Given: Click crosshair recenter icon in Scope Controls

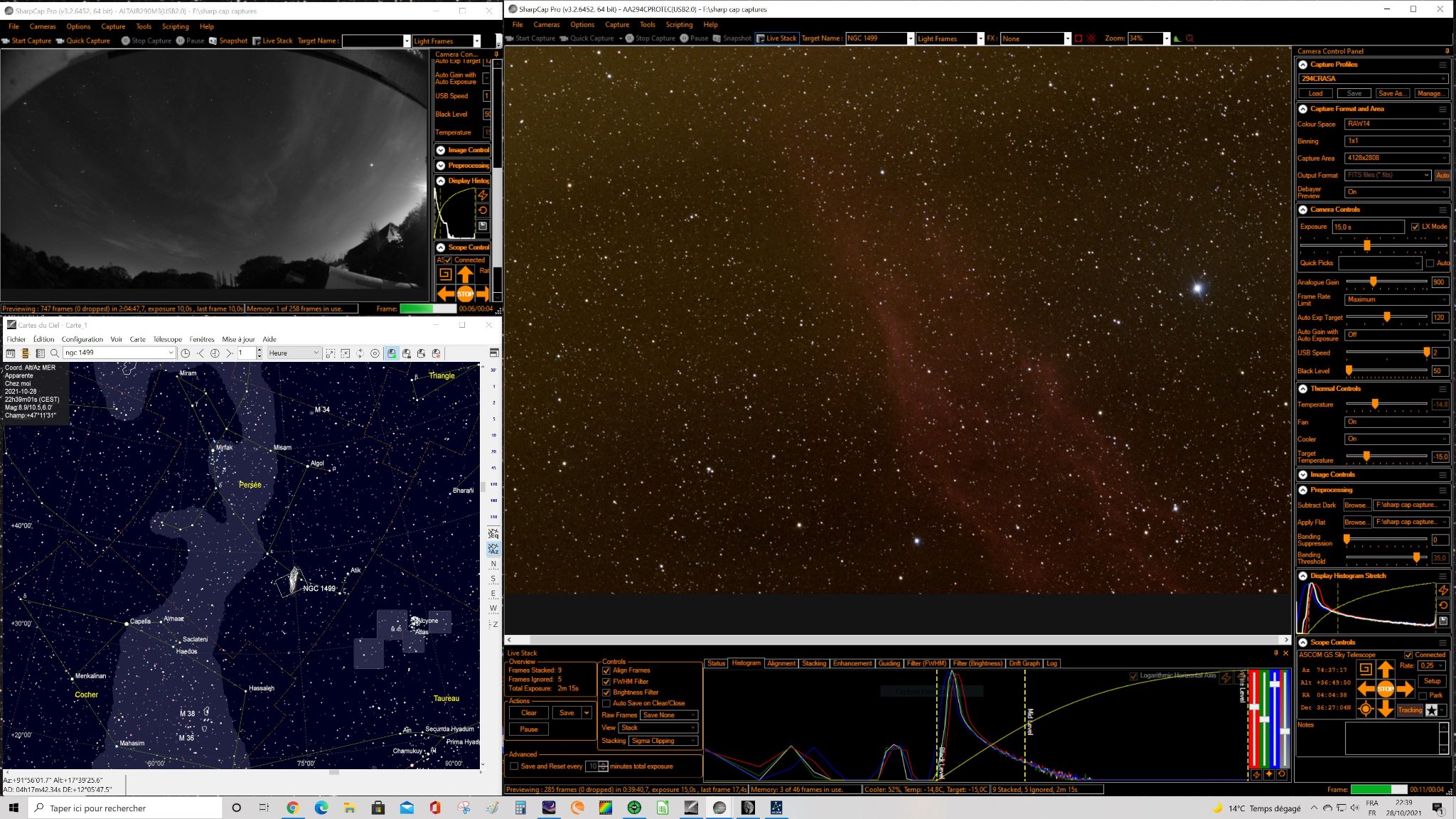Looking at the screenshot, I should coord(1365,709).
